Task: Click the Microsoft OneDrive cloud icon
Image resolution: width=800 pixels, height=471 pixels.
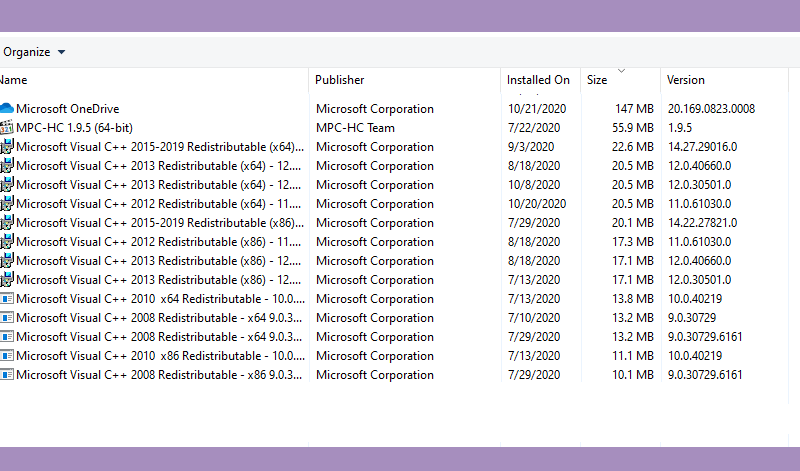Action: coord(7,109)
